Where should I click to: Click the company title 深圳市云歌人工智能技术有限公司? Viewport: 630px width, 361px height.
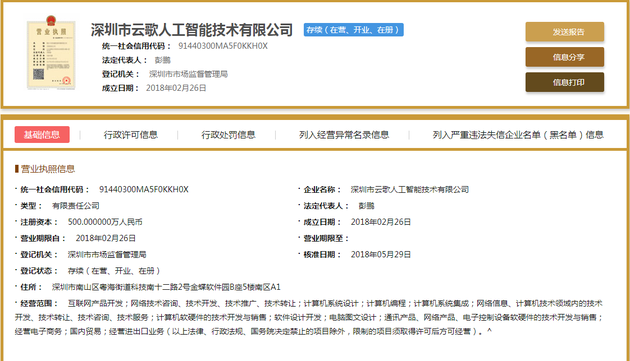[192, 30]
